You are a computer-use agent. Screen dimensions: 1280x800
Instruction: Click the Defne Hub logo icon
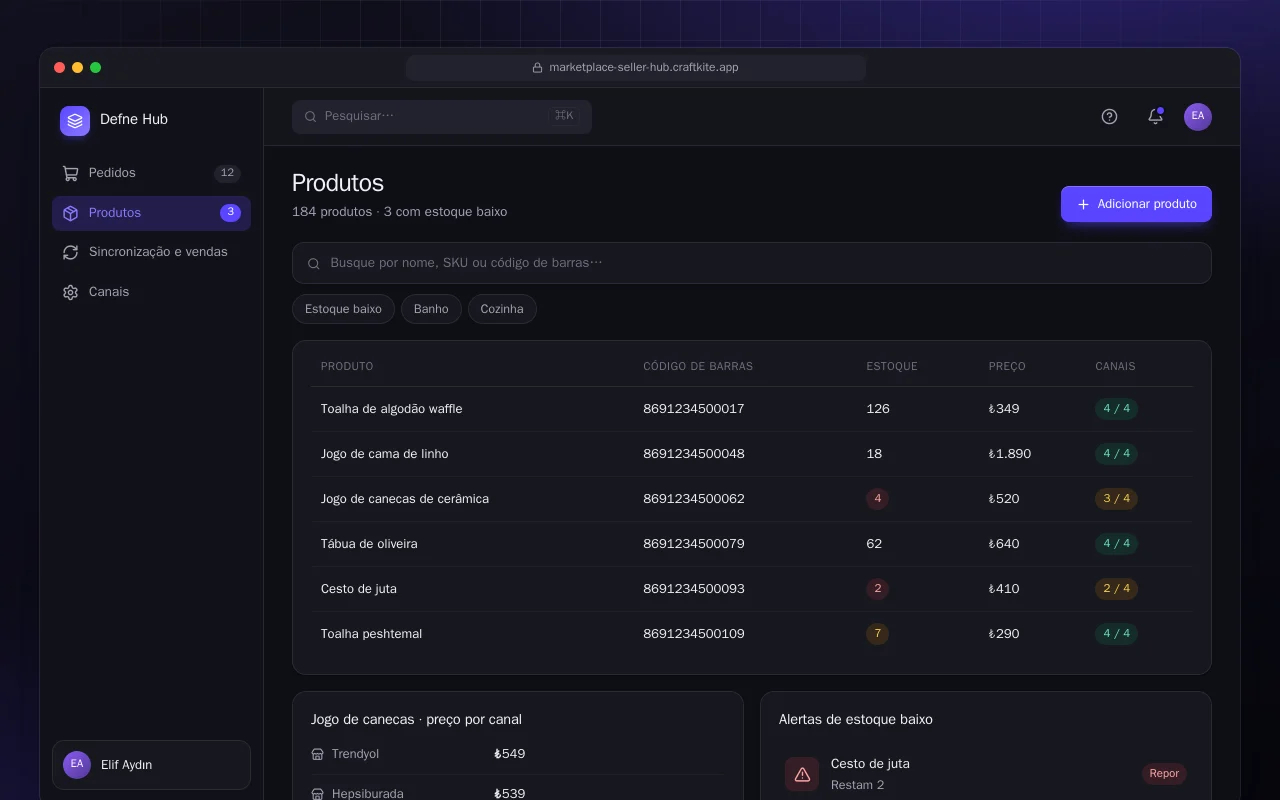point(75,121)
